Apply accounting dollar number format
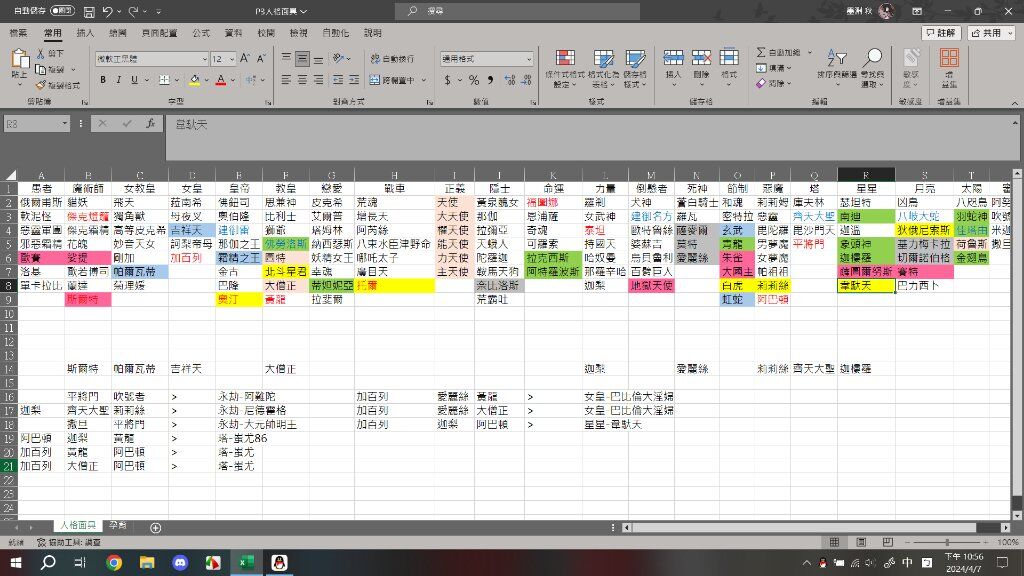1024x576 pixels. (x=447, y=80)
